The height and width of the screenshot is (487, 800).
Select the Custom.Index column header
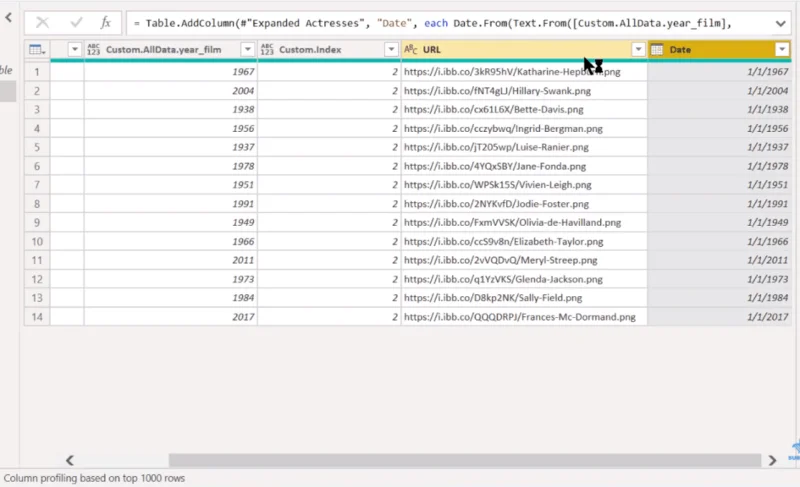[x=329, y=49]
